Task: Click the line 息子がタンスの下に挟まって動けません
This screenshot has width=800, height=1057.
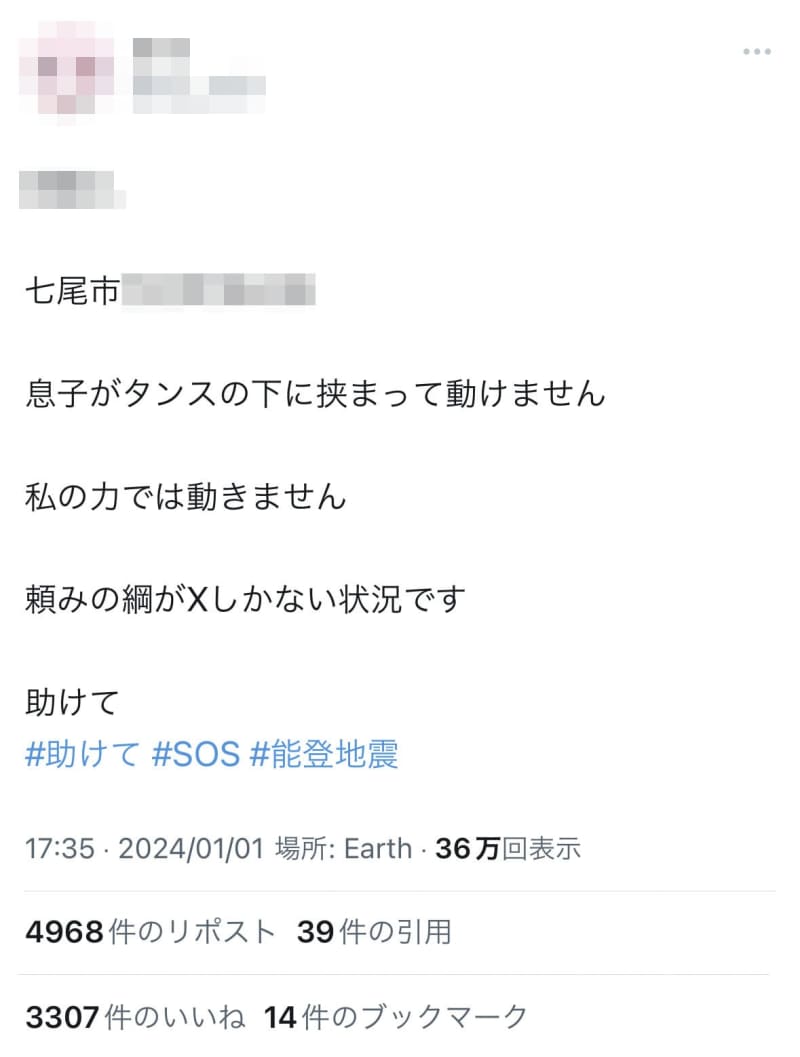Action: click(x=316, y=394)
